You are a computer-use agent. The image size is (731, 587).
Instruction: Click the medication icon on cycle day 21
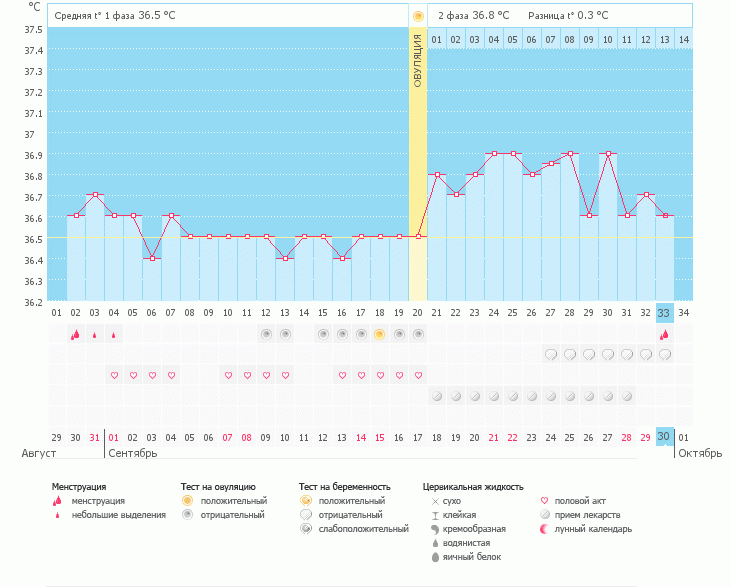pyautogui.click(x=437, y=396)
